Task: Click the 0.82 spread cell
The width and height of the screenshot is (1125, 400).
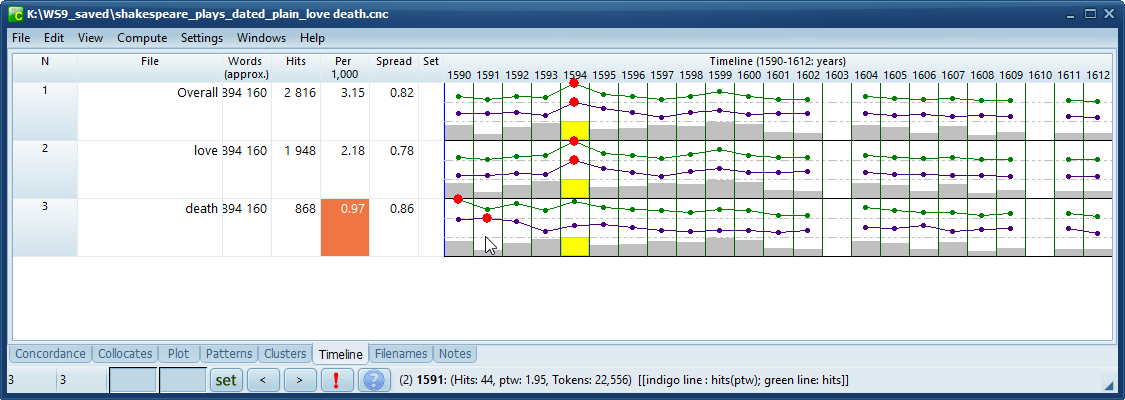Action: 394,111
